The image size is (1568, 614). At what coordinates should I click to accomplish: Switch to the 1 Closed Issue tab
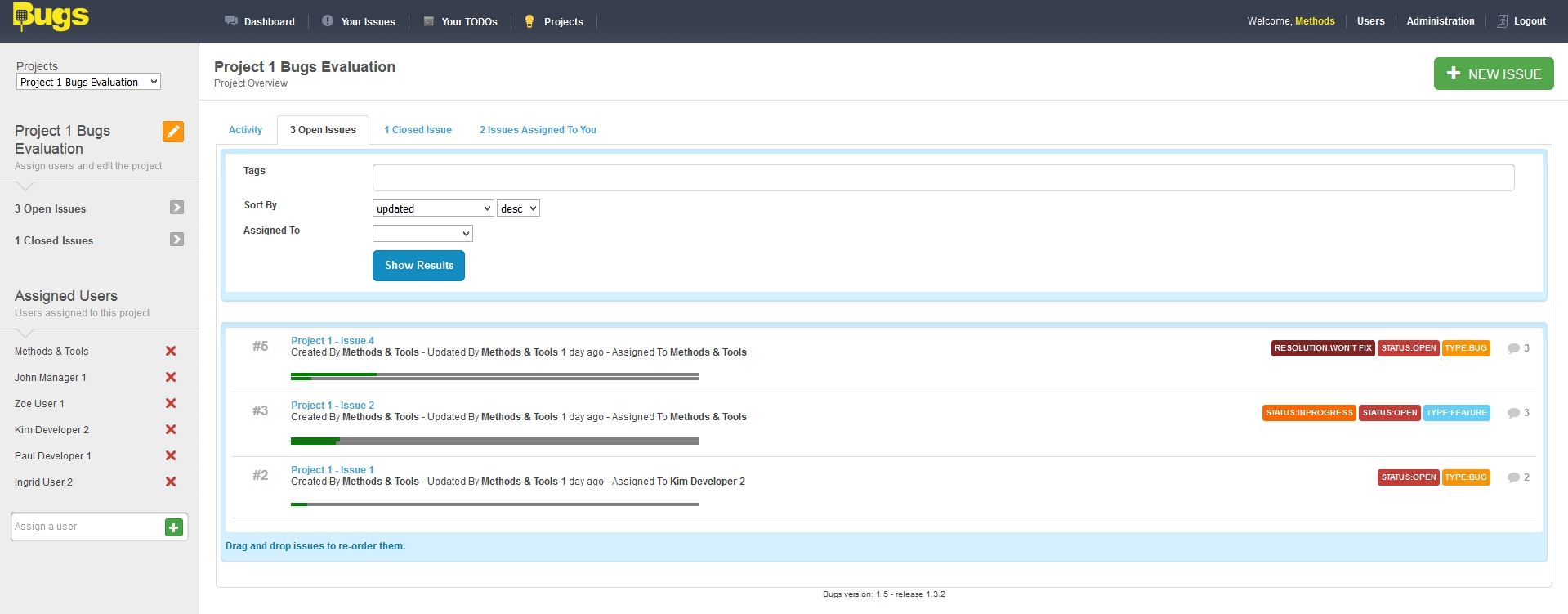pyautogui.click(x=418, y=130)
